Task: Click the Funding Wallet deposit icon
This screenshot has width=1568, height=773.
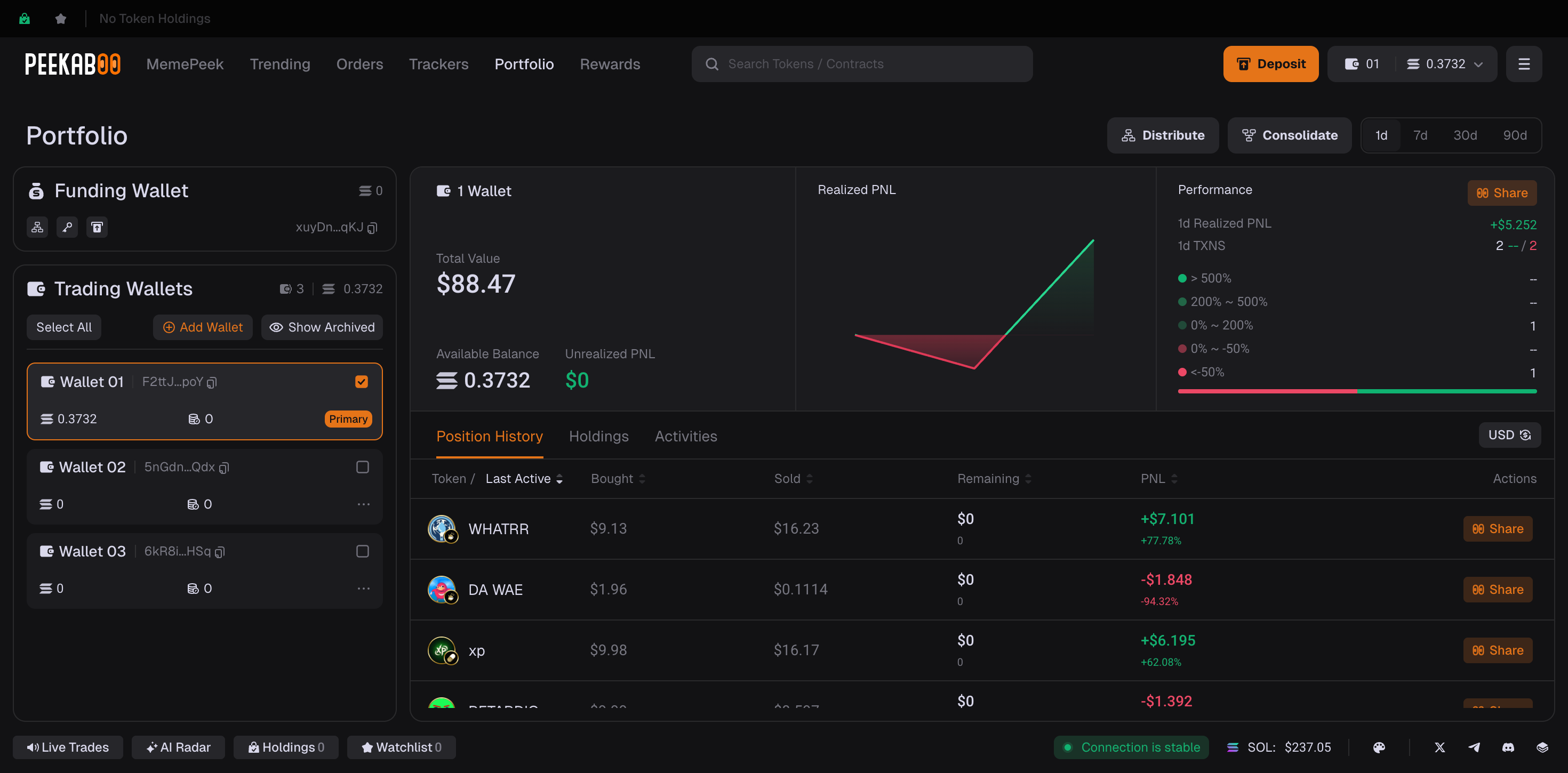Action: tap(97, 227)
